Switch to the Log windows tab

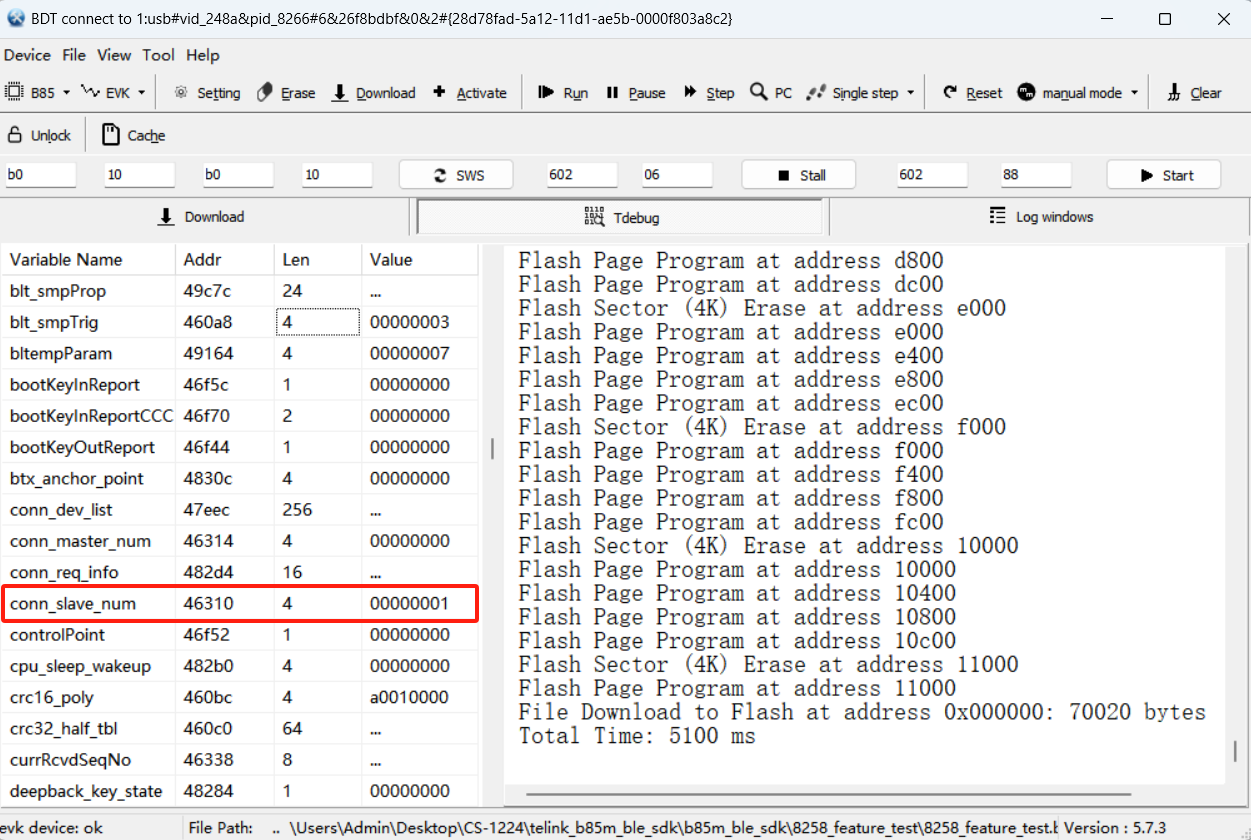pos(1040,217)
